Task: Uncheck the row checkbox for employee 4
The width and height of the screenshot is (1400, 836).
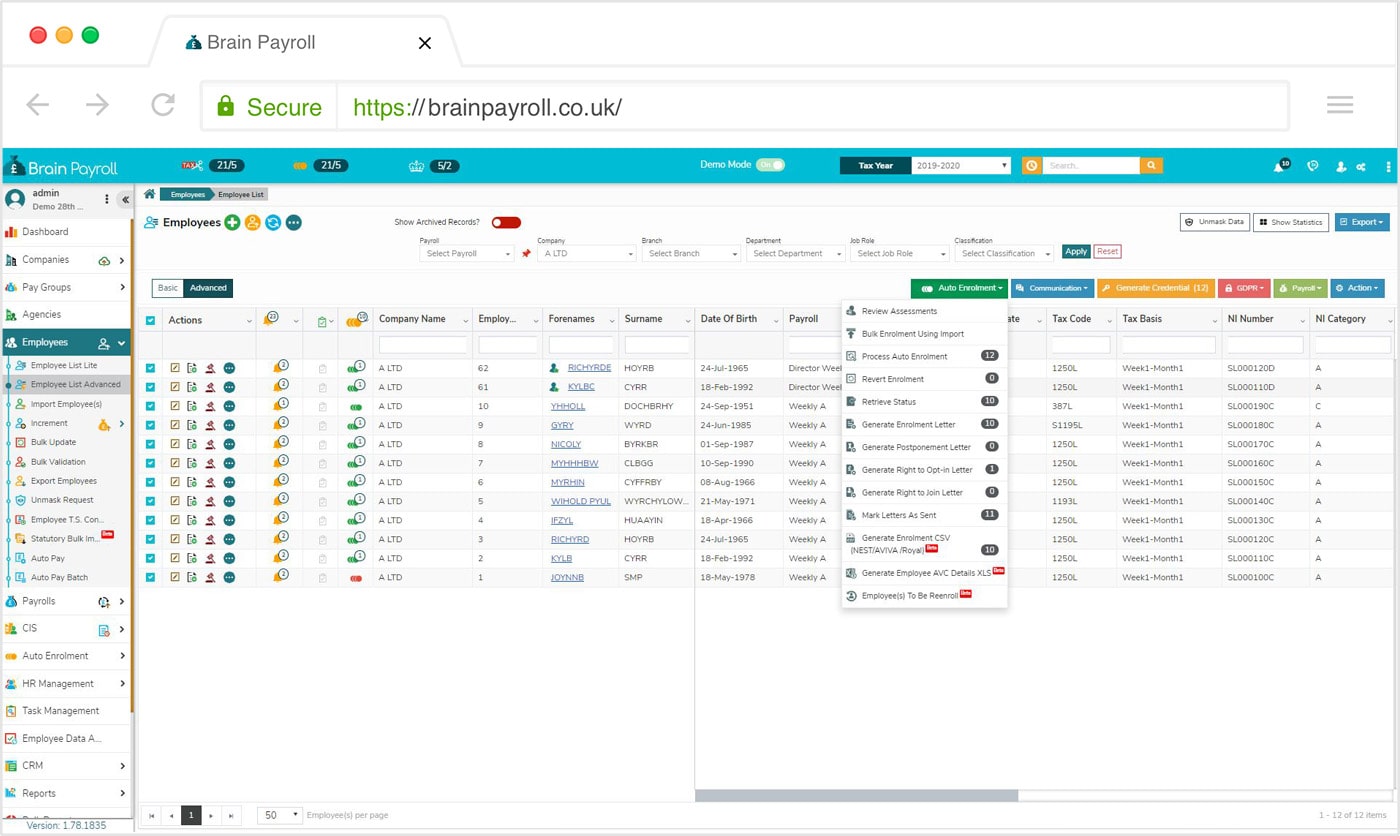Action: click(151, 520)
